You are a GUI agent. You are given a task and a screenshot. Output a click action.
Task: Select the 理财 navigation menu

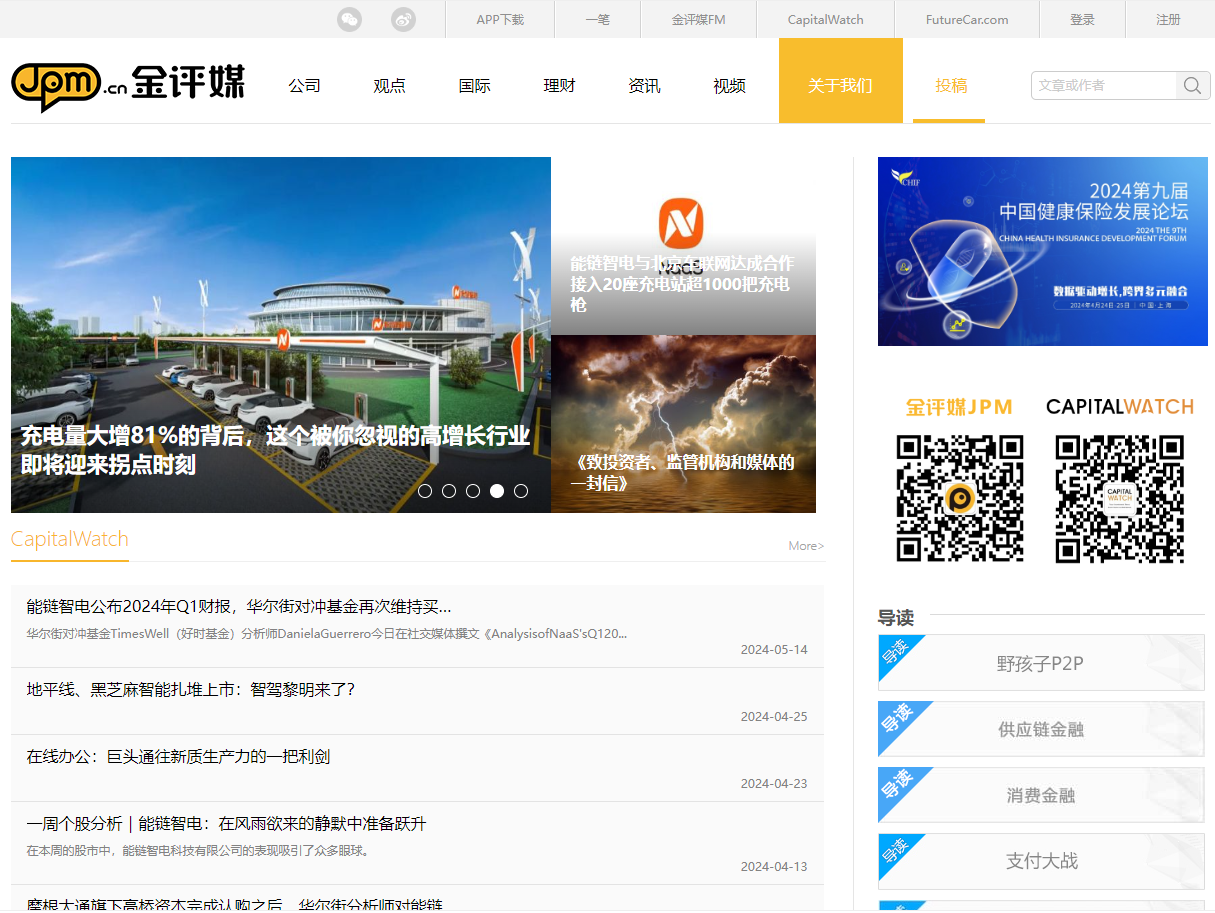559,86
